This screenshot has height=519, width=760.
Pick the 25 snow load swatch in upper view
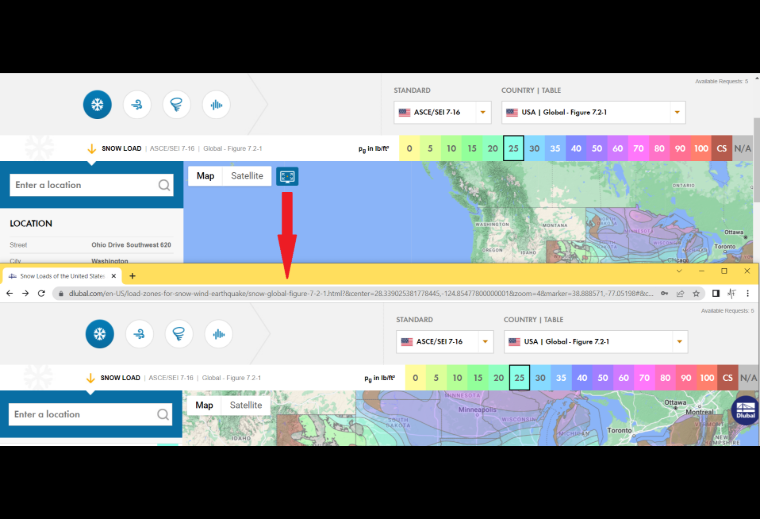coord(514,148)
